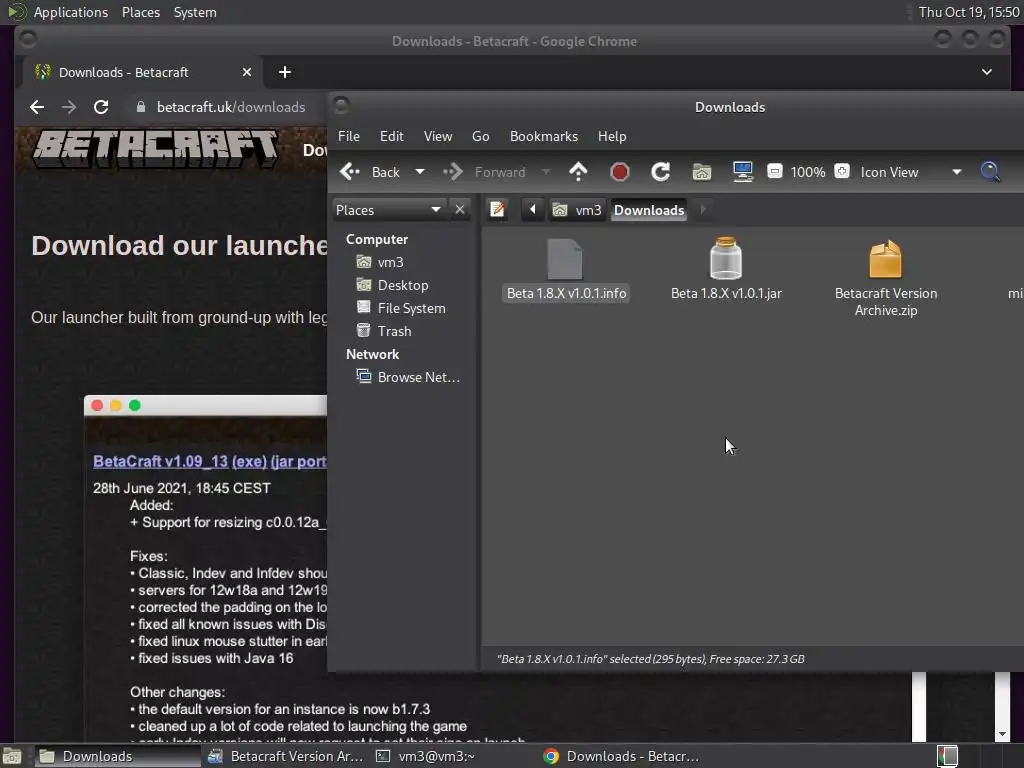The width and height of the screenshot is (1024, 768).
Task: Close the Downloads - Betacraft Chrome tab
Action: (x=247, y=72)
